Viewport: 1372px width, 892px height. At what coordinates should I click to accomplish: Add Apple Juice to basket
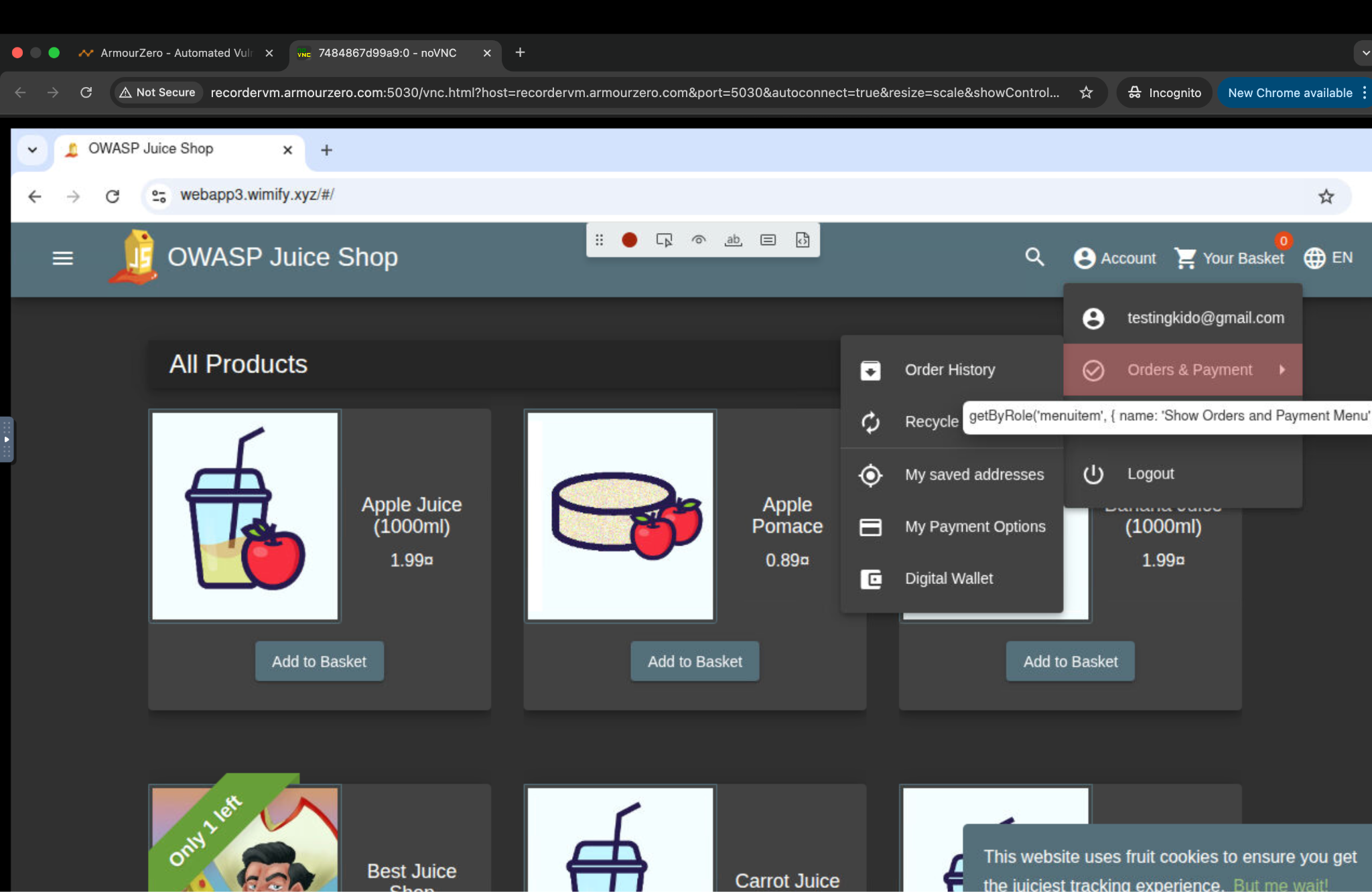click(319, 662)
